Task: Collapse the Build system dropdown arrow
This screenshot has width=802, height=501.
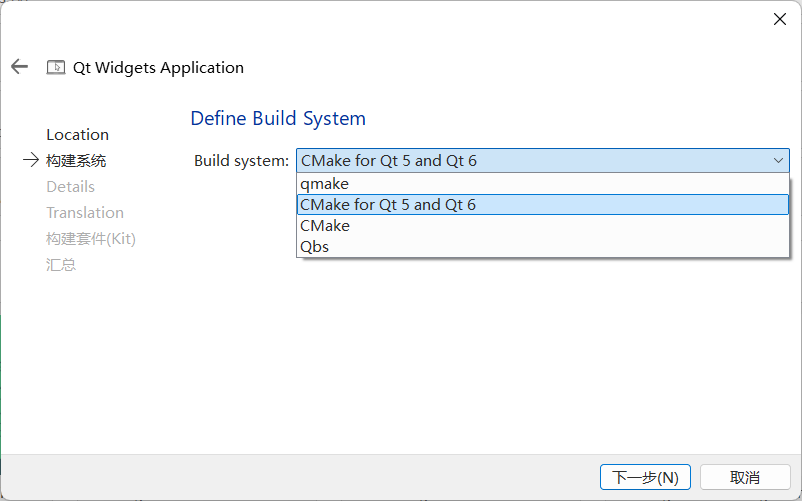Action: [x=778, y=161]
